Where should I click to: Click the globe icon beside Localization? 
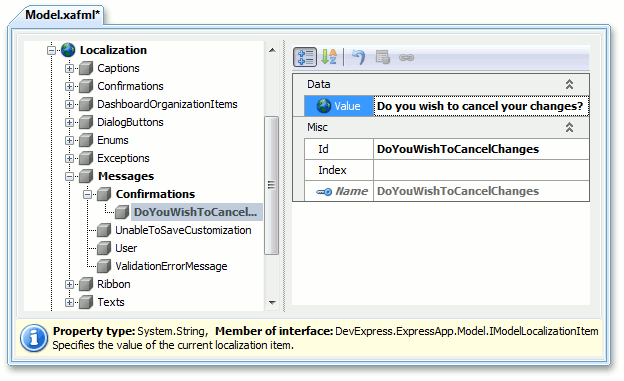(x=68, y=50)
